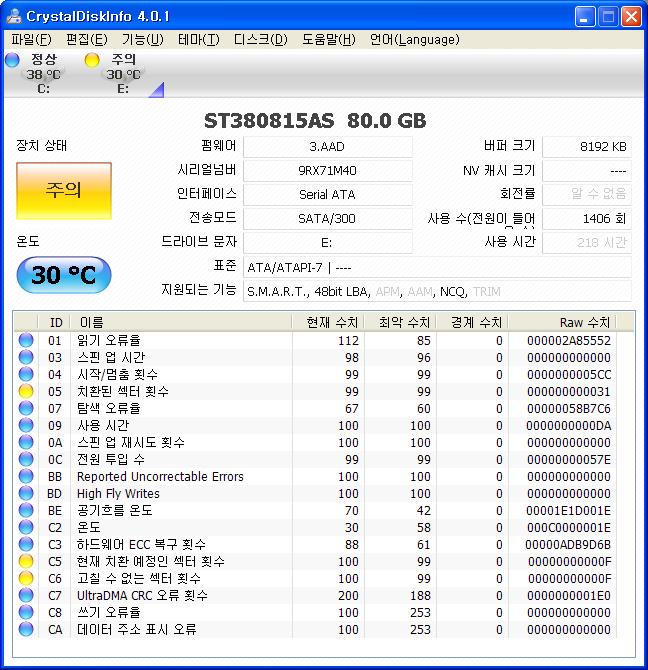The height and width of the screenshot is (670, 648).
Task: Open the 파일(F) menu
Action: (31, 40)
